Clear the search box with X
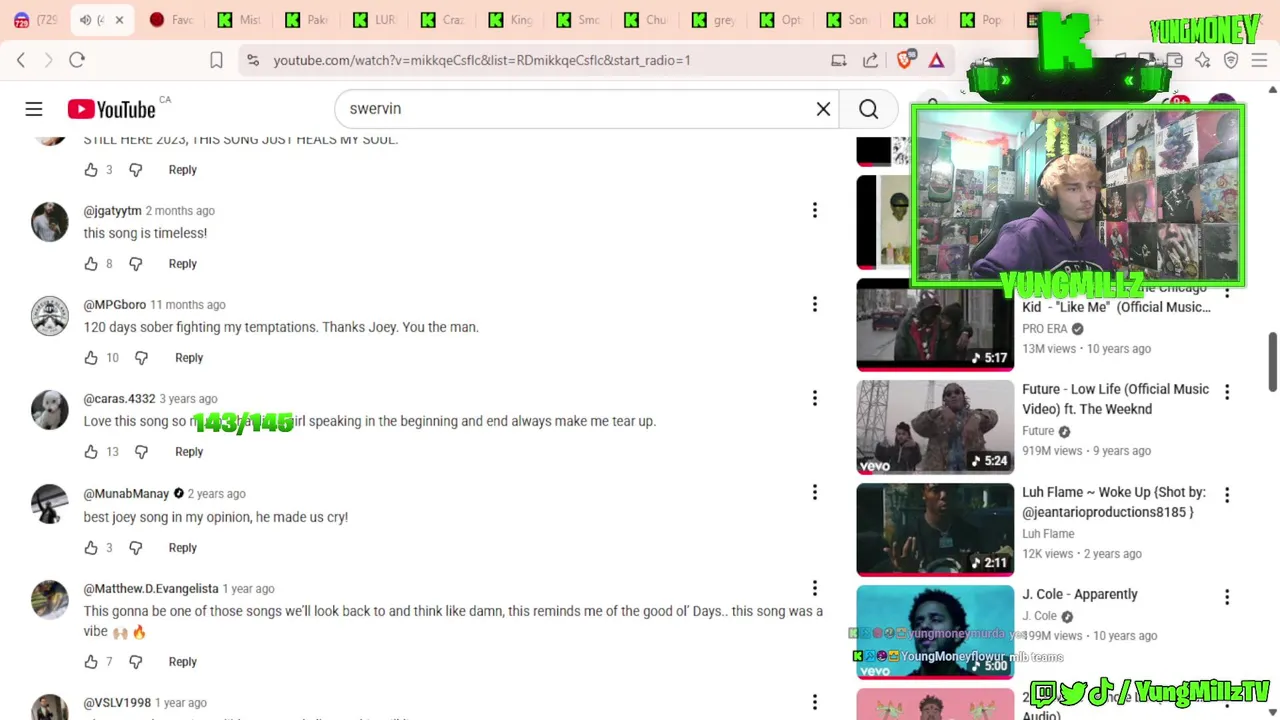The image size is (1280, 720). click(x=823, y=109)
